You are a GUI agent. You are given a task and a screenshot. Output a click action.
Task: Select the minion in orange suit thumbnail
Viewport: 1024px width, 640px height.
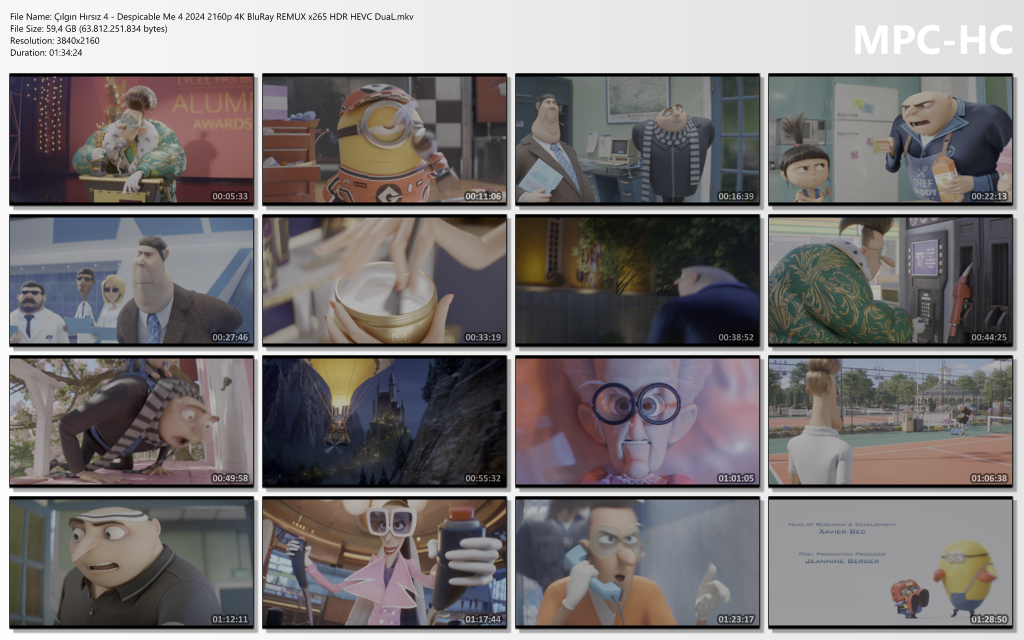pyautogui.click(x=384, y=139)
